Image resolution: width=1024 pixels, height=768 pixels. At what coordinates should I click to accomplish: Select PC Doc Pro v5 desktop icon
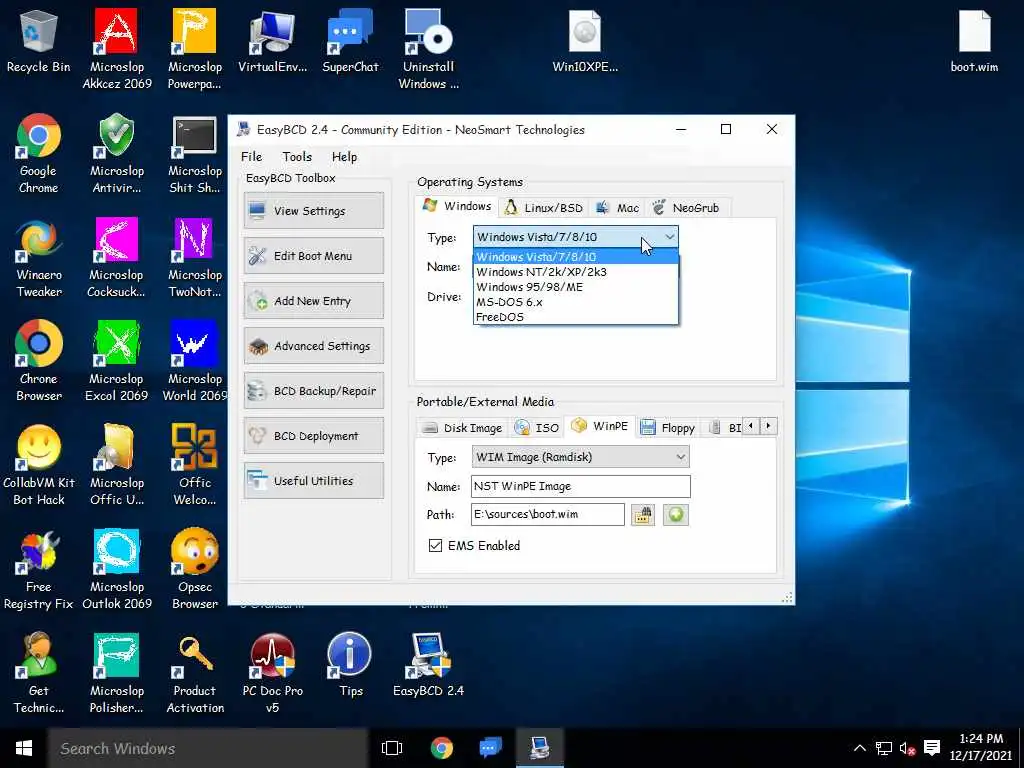(272, 673)
